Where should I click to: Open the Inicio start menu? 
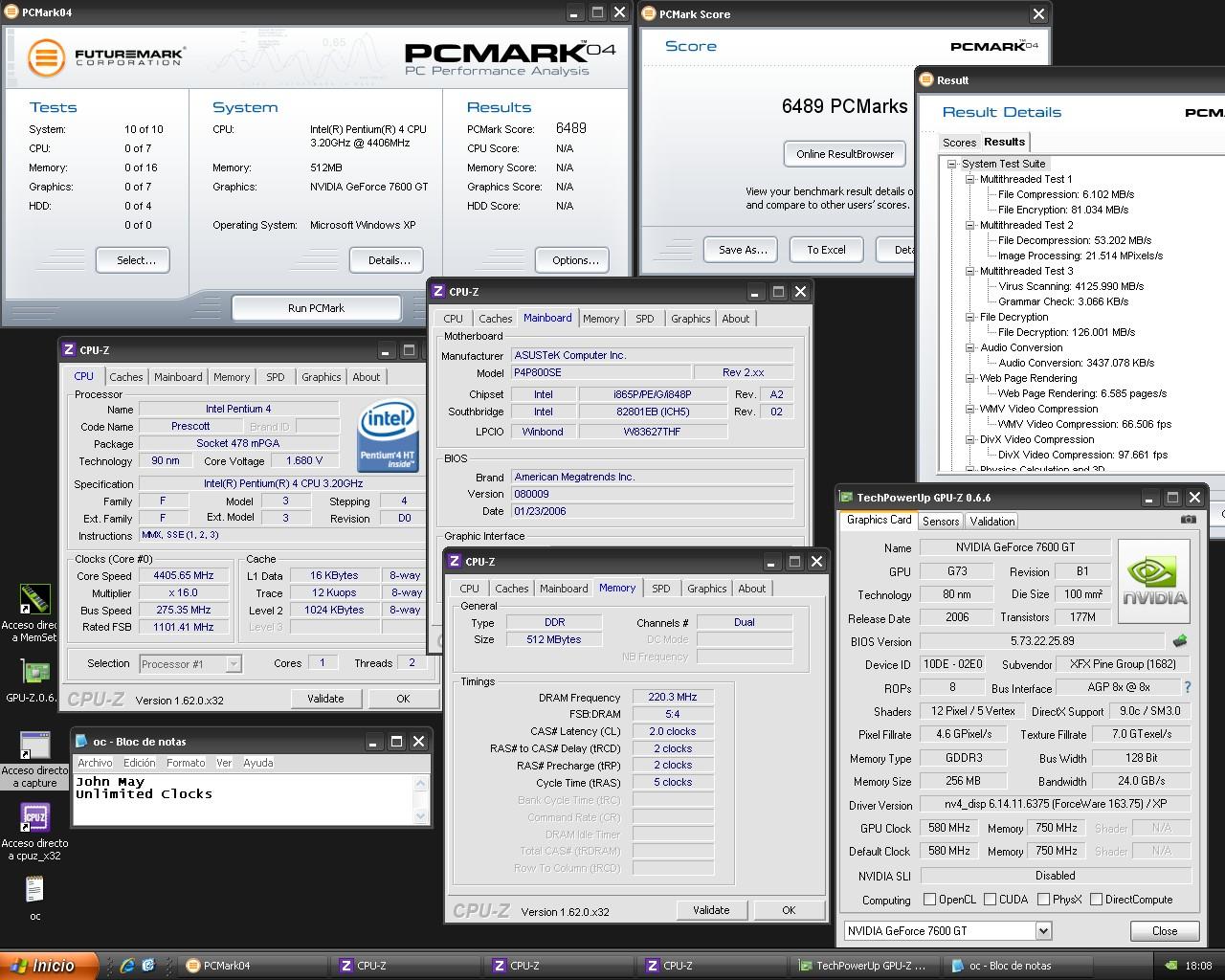coord(48,966)
